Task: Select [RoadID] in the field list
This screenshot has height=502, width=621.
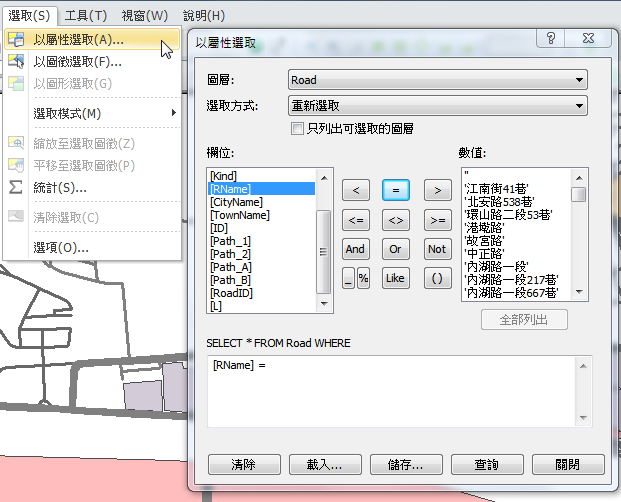Action: click(x=261, y=293)
